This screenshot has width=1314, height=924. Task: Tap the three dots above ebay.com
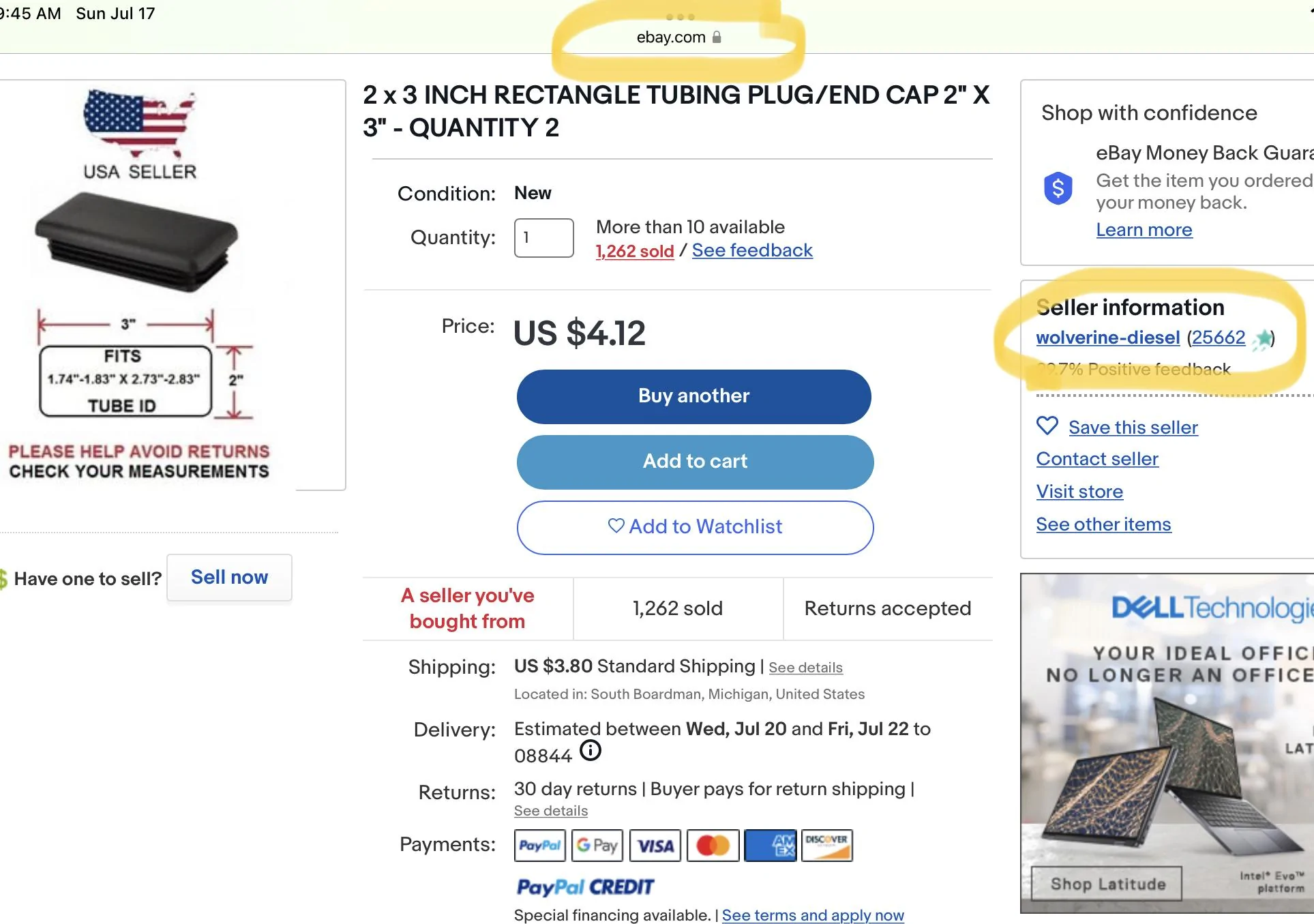tap(681, 17)
